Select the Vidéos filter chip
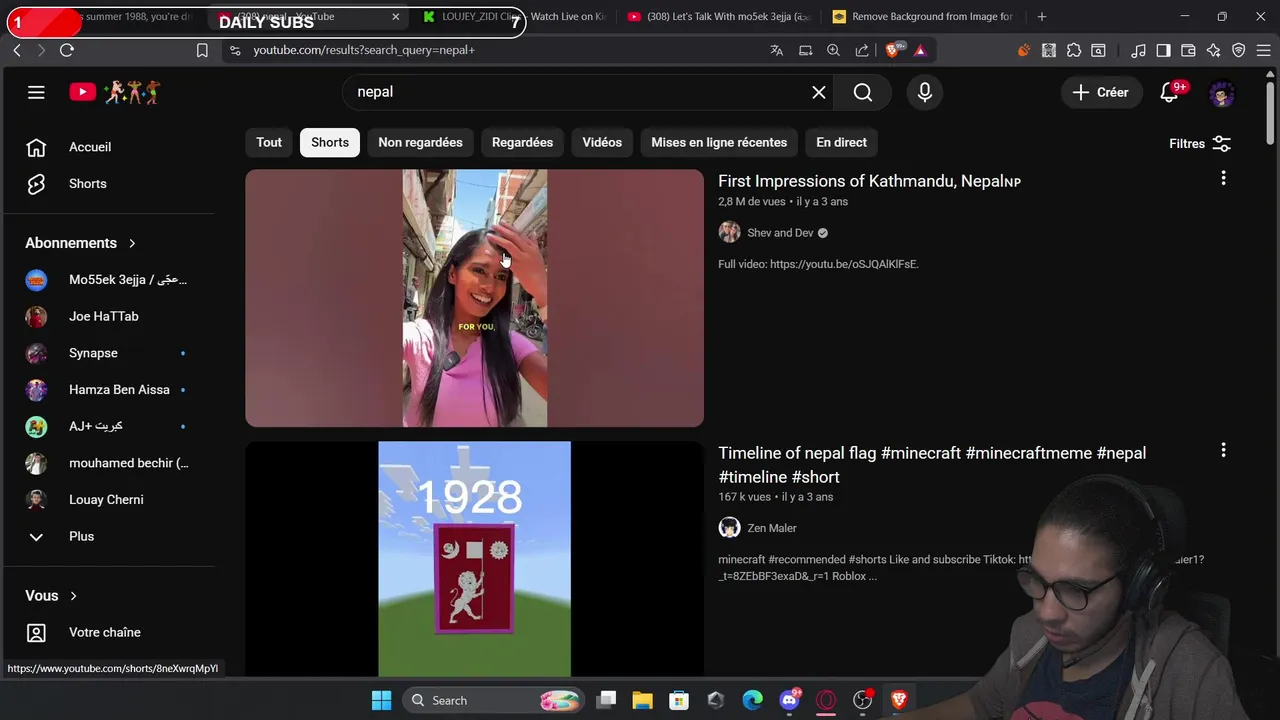The width and height of the screenshot is (1280, 720). (x=602, y=142)
